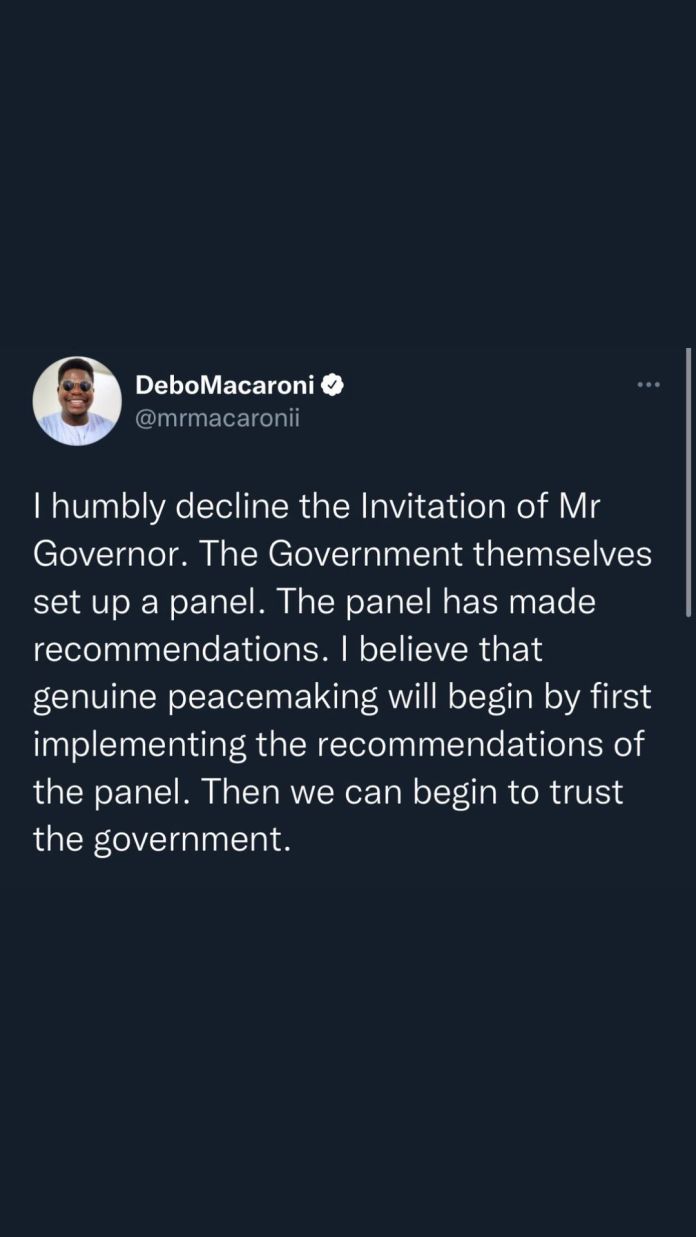
Task: Click the word "Then" in the tweet
Action: (241, 792)
